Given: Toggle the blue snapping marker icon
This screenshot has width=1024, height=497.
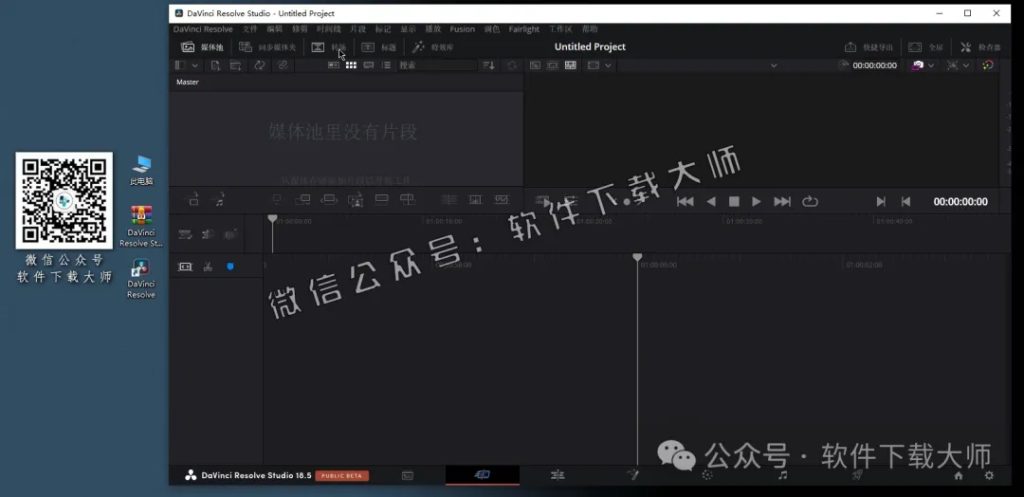Looking at the screenshot, I should coord(230,266).
